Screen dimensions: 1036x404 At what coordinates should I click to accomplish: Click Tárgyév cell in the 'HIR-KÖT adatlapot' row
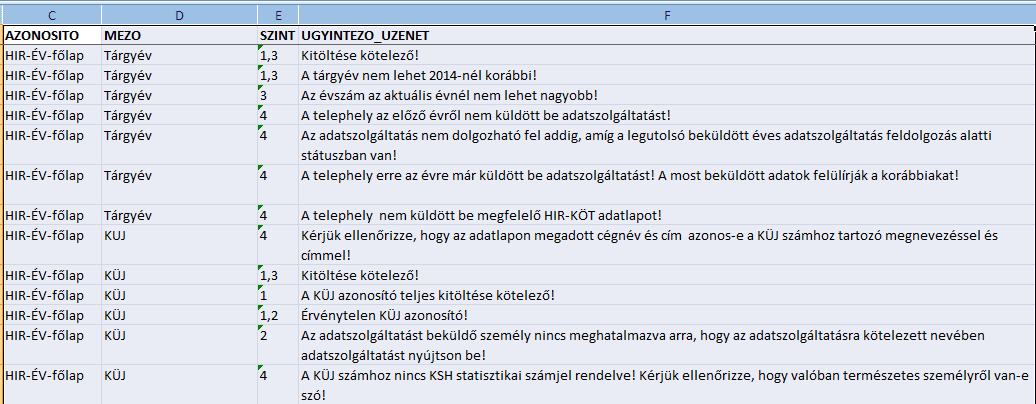coord(179,215)
